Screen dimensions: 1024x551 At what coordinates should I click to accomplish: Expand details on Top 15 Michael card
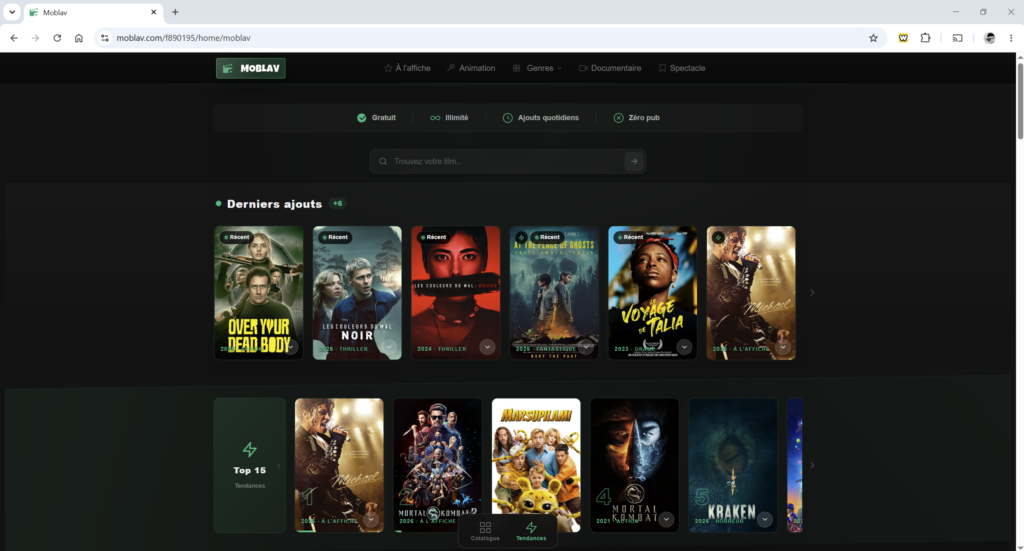coord(371,520)
